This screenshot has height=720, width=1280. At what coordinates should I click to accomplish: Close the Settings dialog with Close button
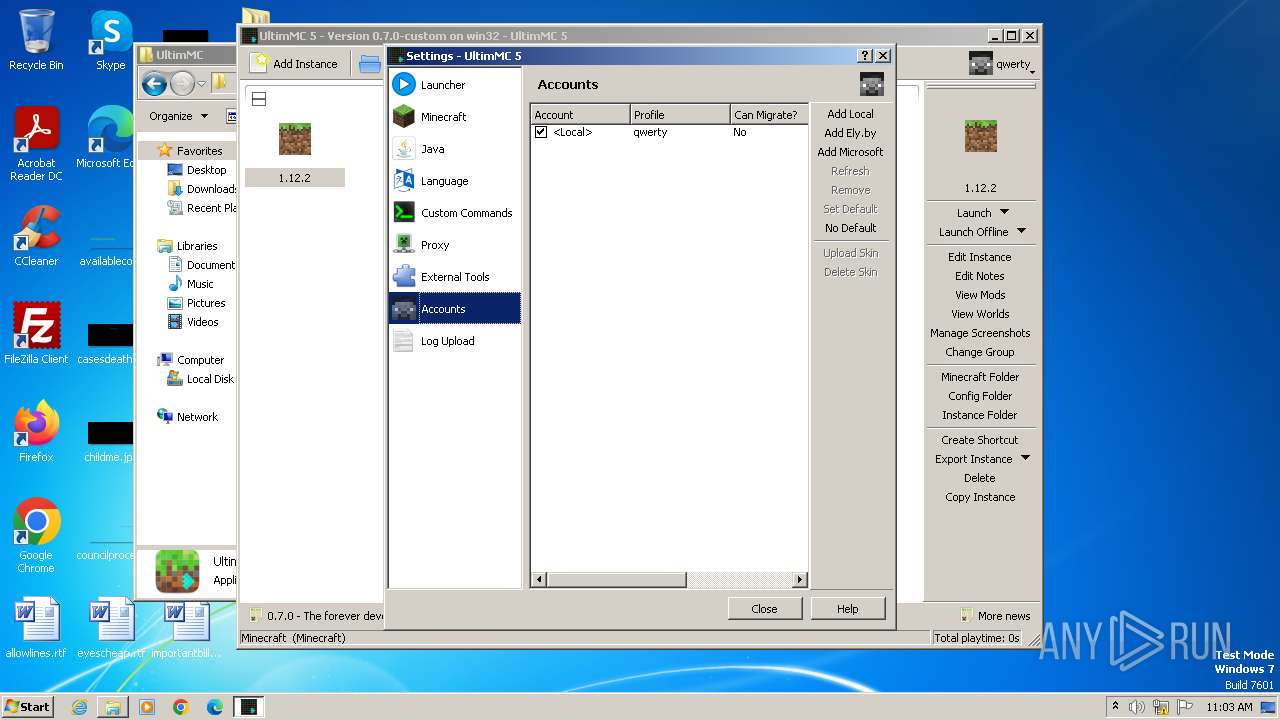point(764,608)
